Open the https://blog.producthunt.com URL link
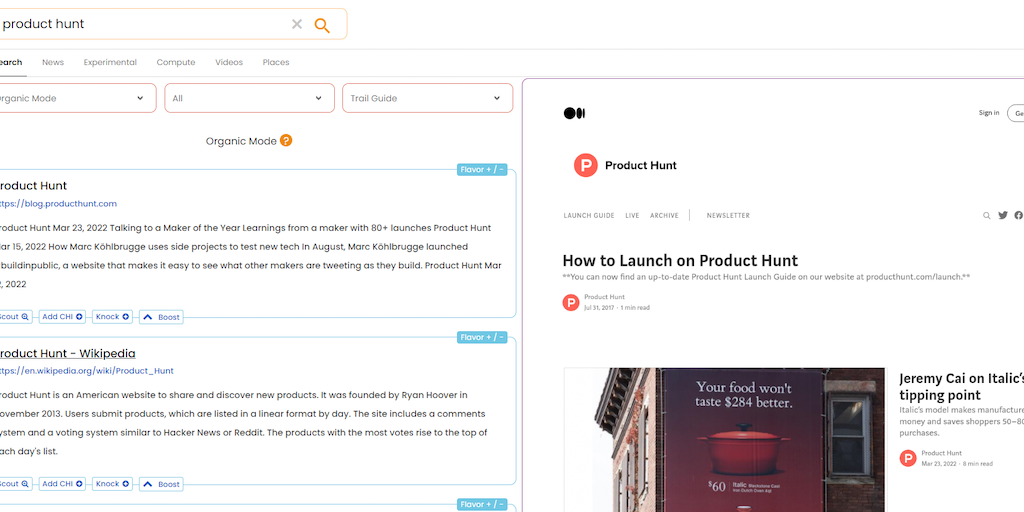This screenshot has height=512, width=1024. pyautogui.click(x=57, y=204)
